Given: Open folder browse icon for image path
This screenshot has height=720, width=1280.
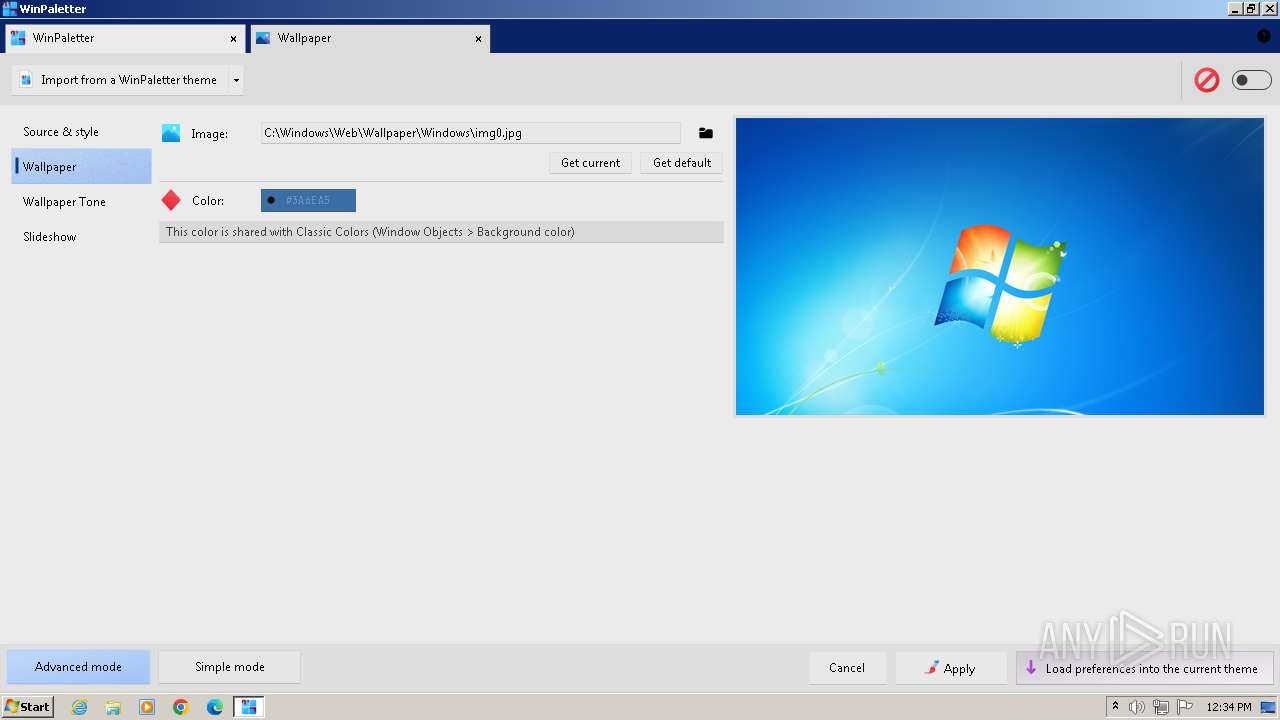Looking at the screenshot, I should pos(706,133).
